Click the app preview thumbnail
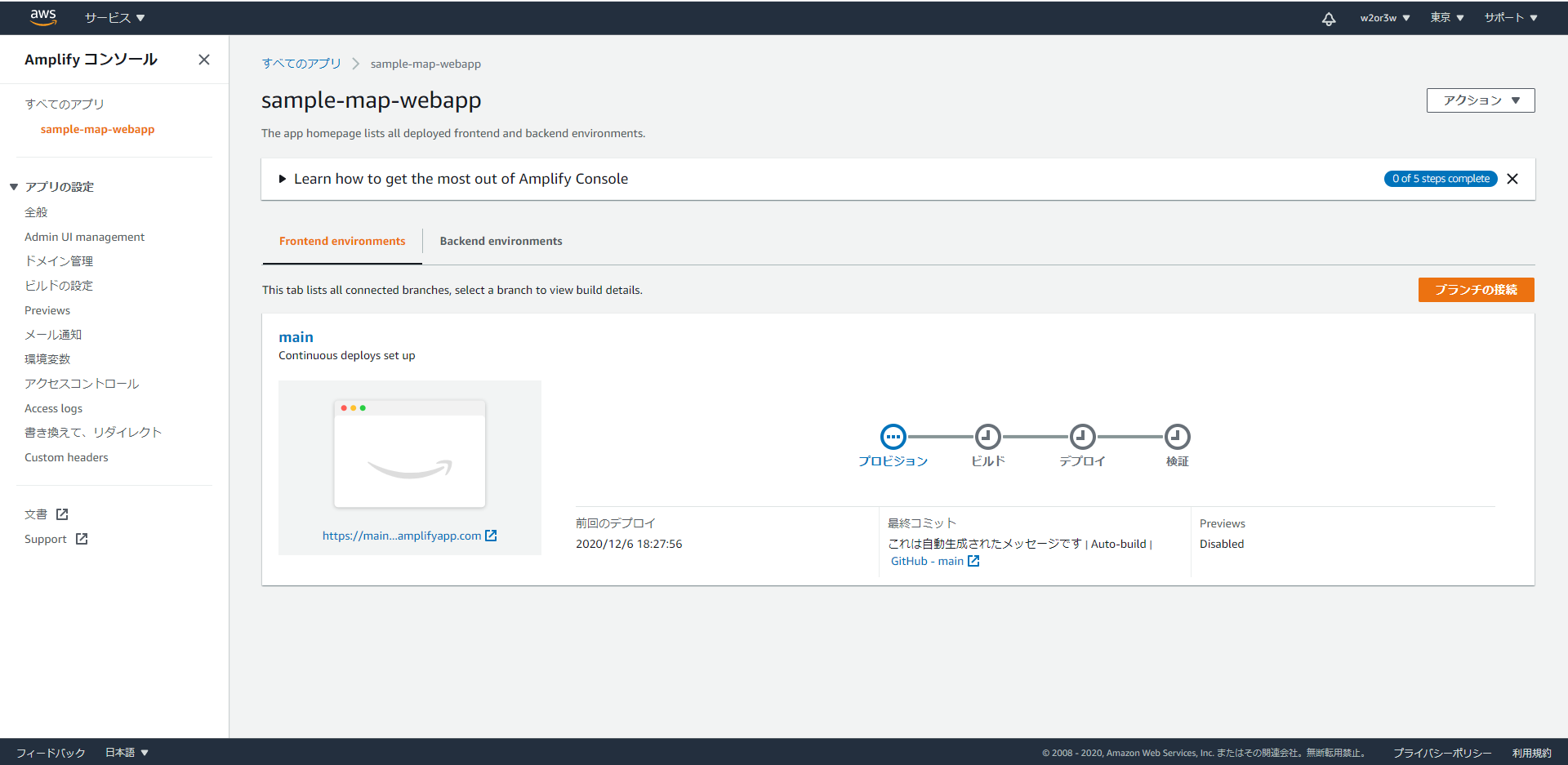1568x765 pixels. coord(410,453)
